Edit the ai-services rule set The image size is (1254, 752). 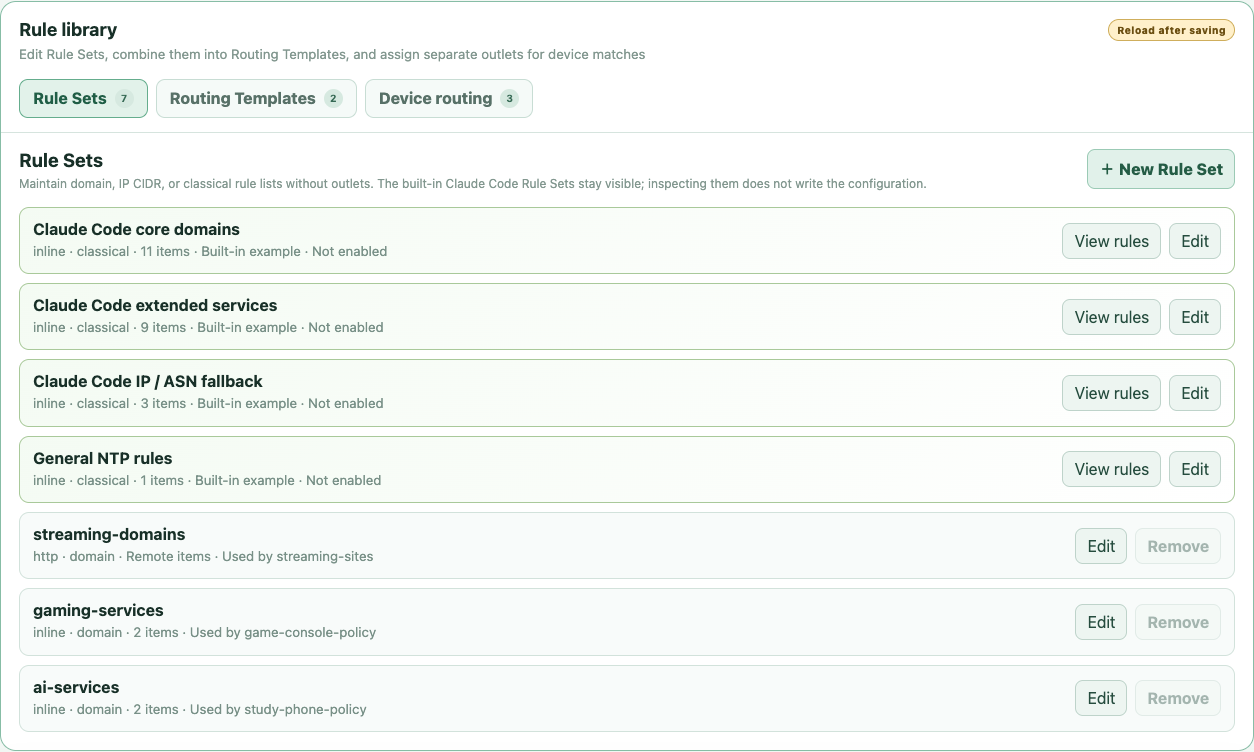coord(1101,698)
